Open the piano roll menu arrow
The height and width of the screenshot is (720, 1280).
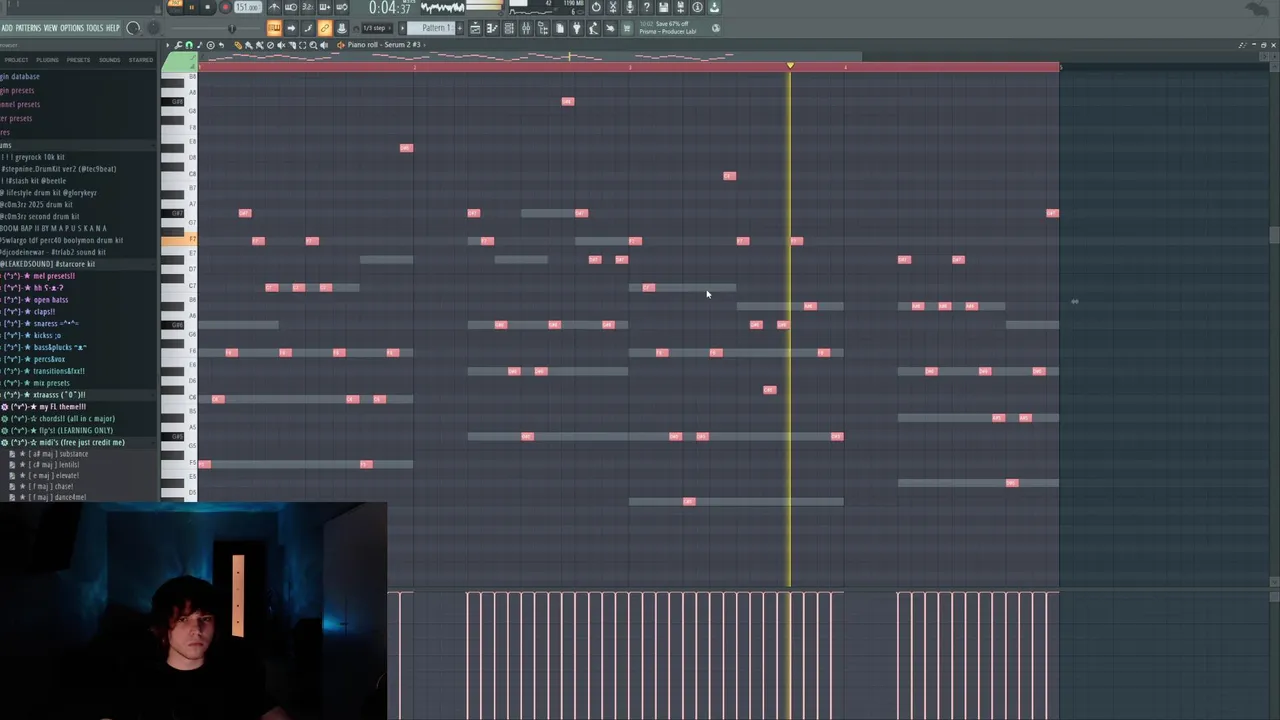click(167, 44)
